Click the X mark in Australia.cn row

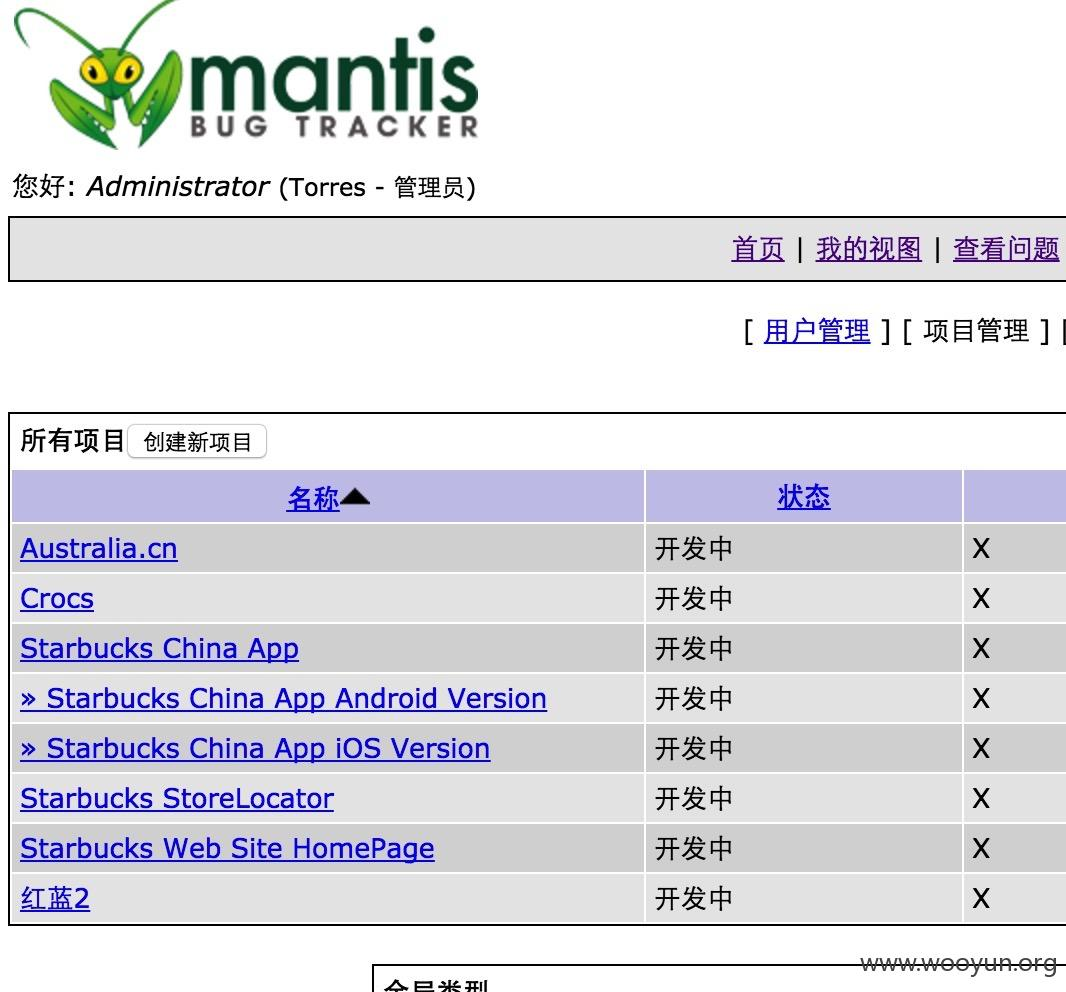pyautogui.click(x=981, y=549)
